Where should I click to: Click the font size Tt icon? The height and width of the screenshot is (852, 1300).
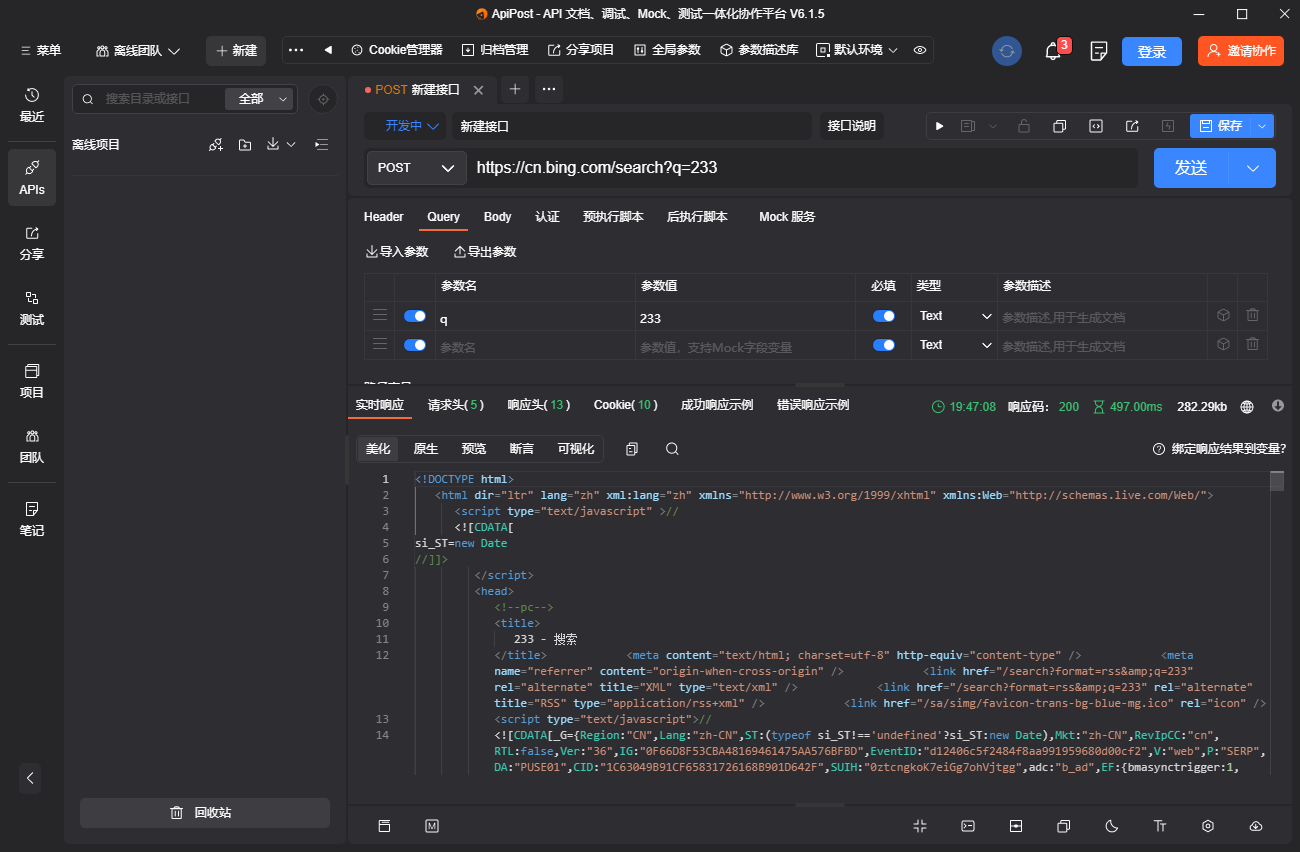click(1160, 826)
